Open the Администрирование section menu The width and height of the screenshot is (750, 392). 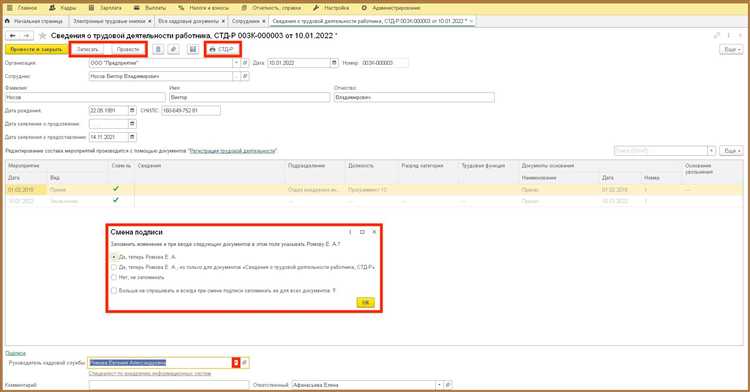[391, 8]
